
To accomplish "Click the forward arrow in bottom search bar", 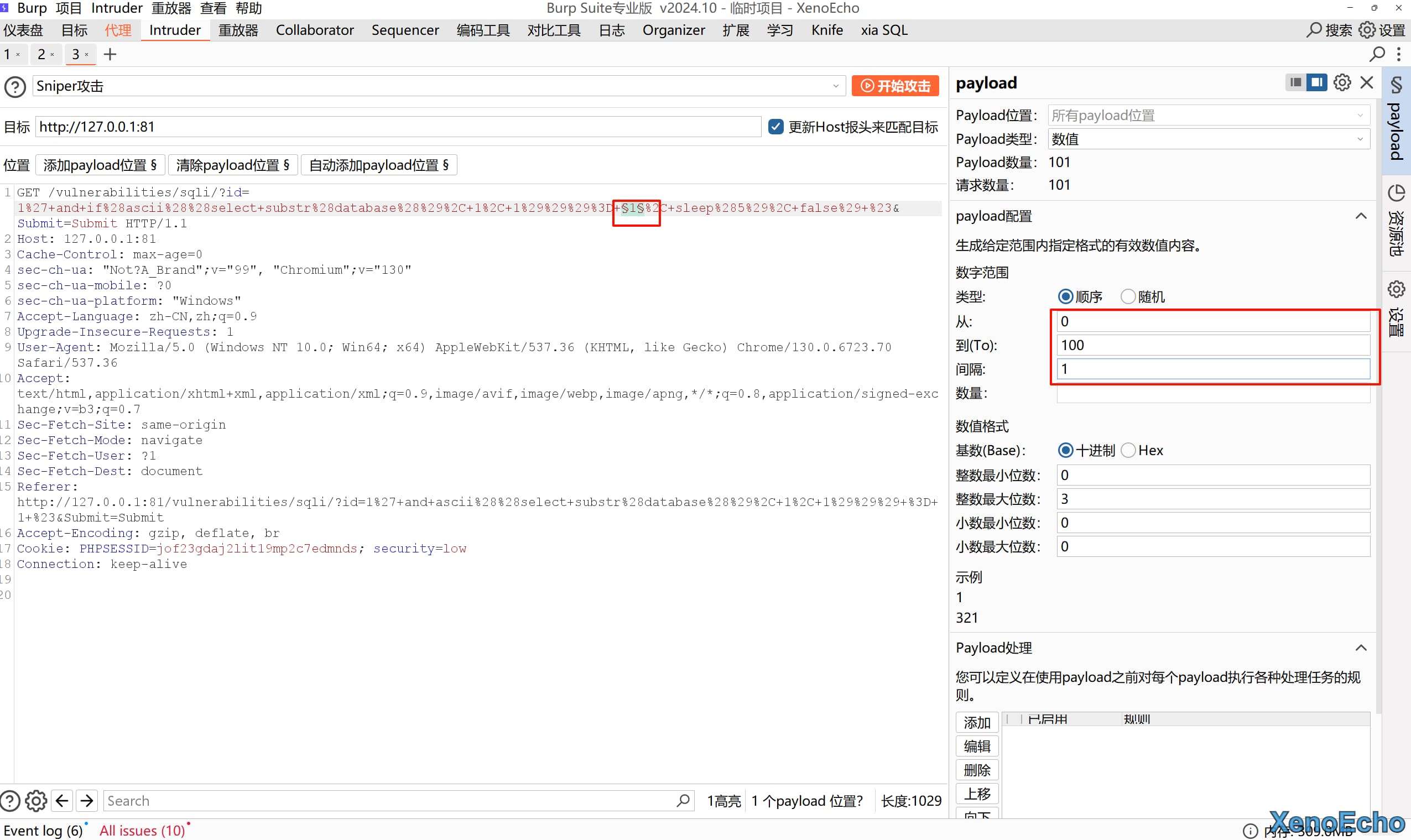I will 87,800.
